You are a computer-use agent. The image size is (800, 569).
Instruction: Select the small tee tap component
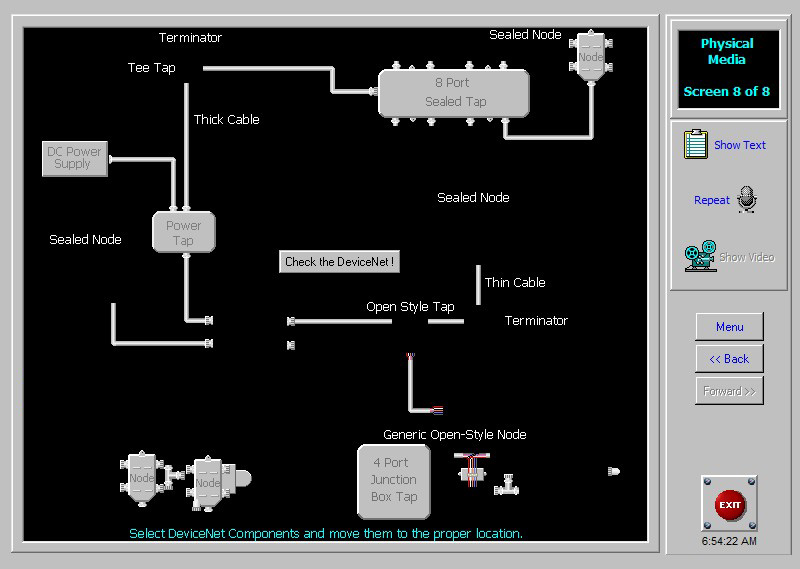(x=509, y=486)
